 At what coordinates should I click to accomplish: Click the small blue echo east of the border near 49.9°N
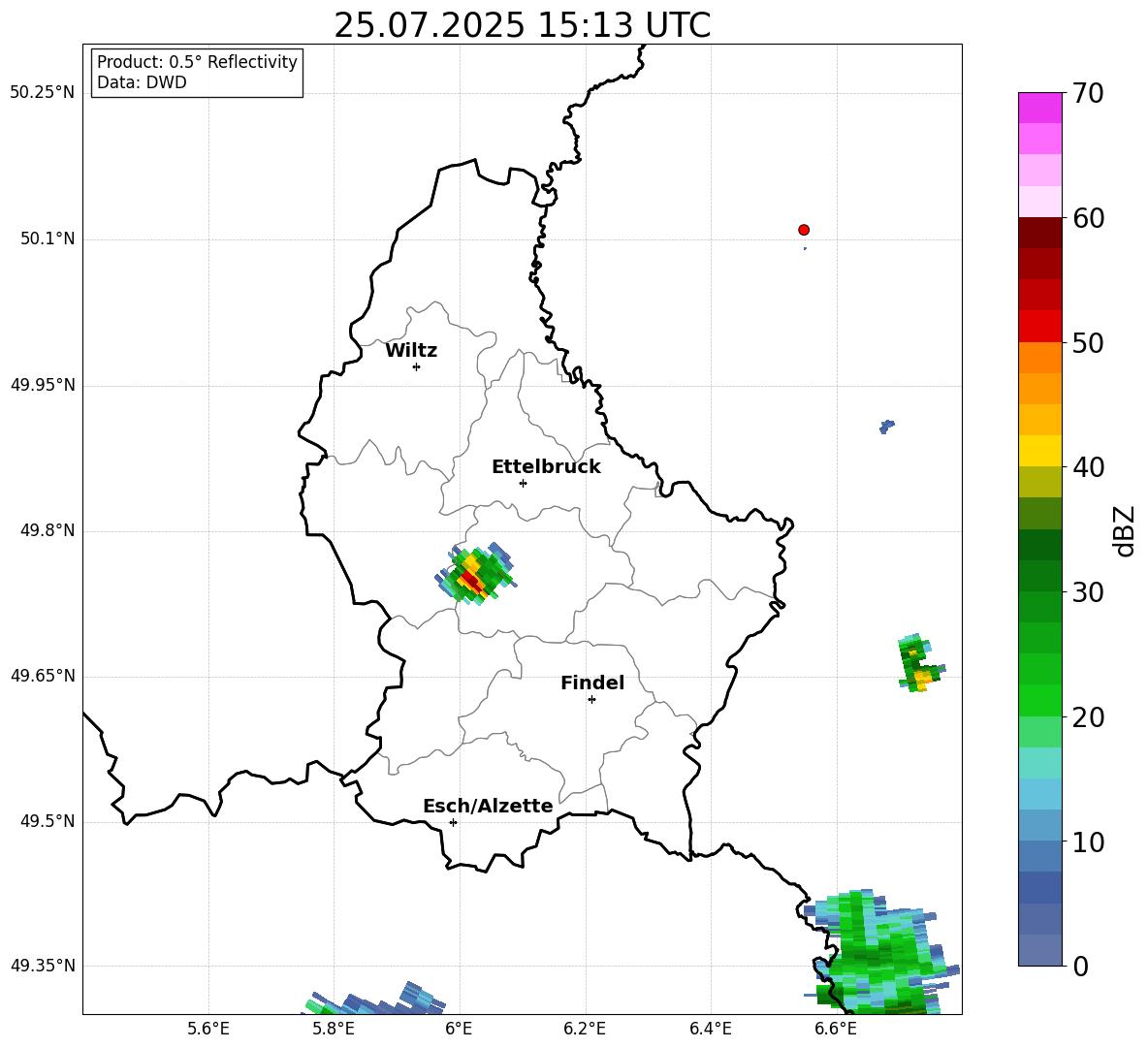[x=886, y=427]
